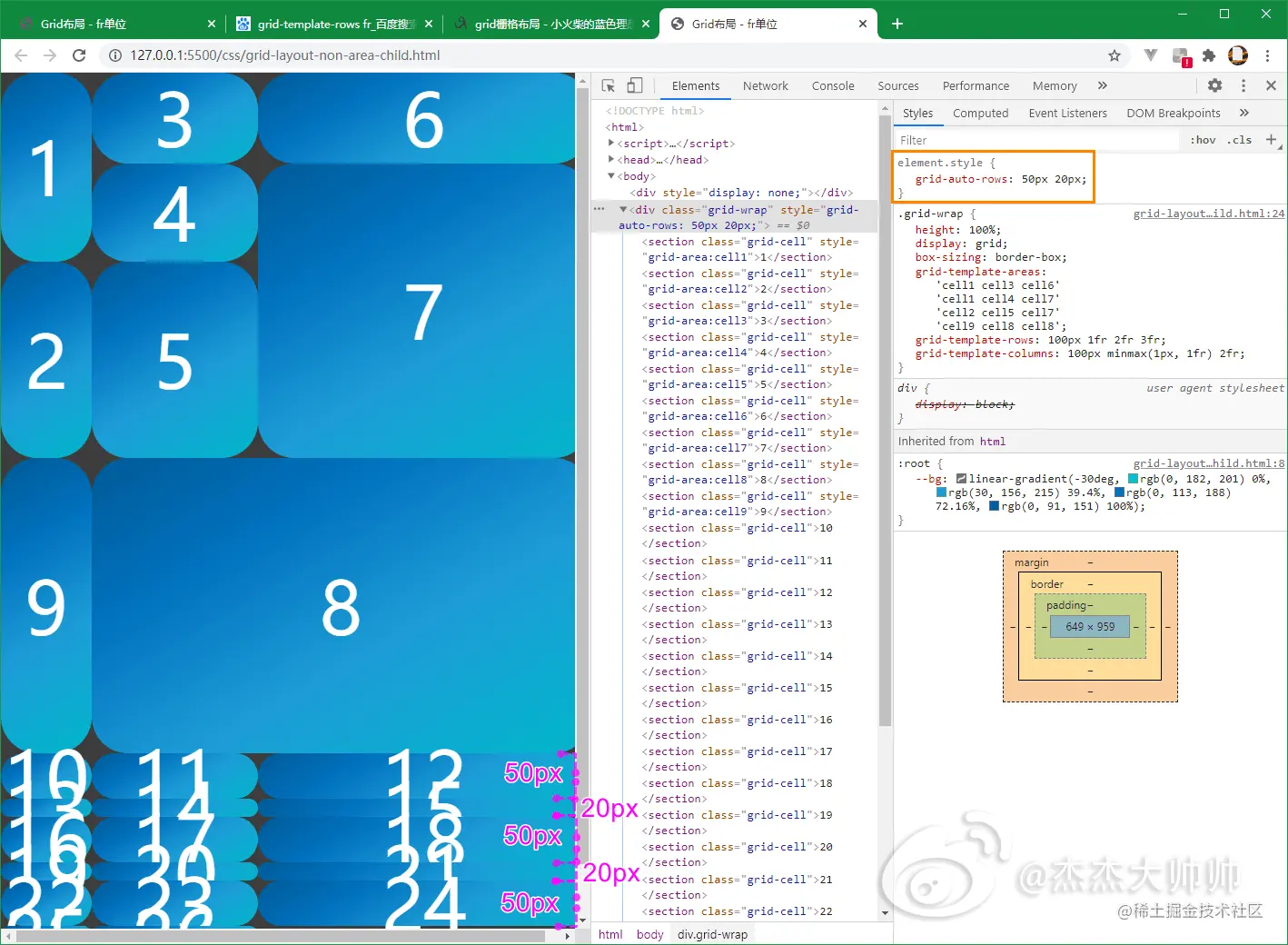Image resolution: width=1288 pixels, height=945 pixels.
Task: Open the Chrome profile avatar
Action: [x=1238, y=55]
